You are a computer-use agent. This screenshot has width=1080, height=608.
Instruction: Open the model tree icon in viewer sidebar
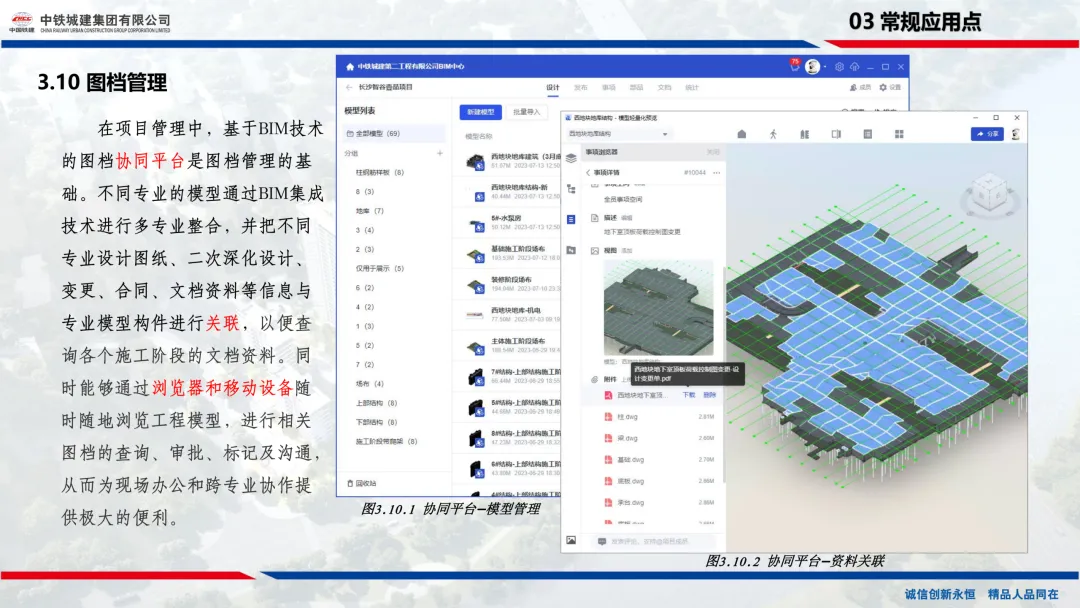tap(571, 189)
